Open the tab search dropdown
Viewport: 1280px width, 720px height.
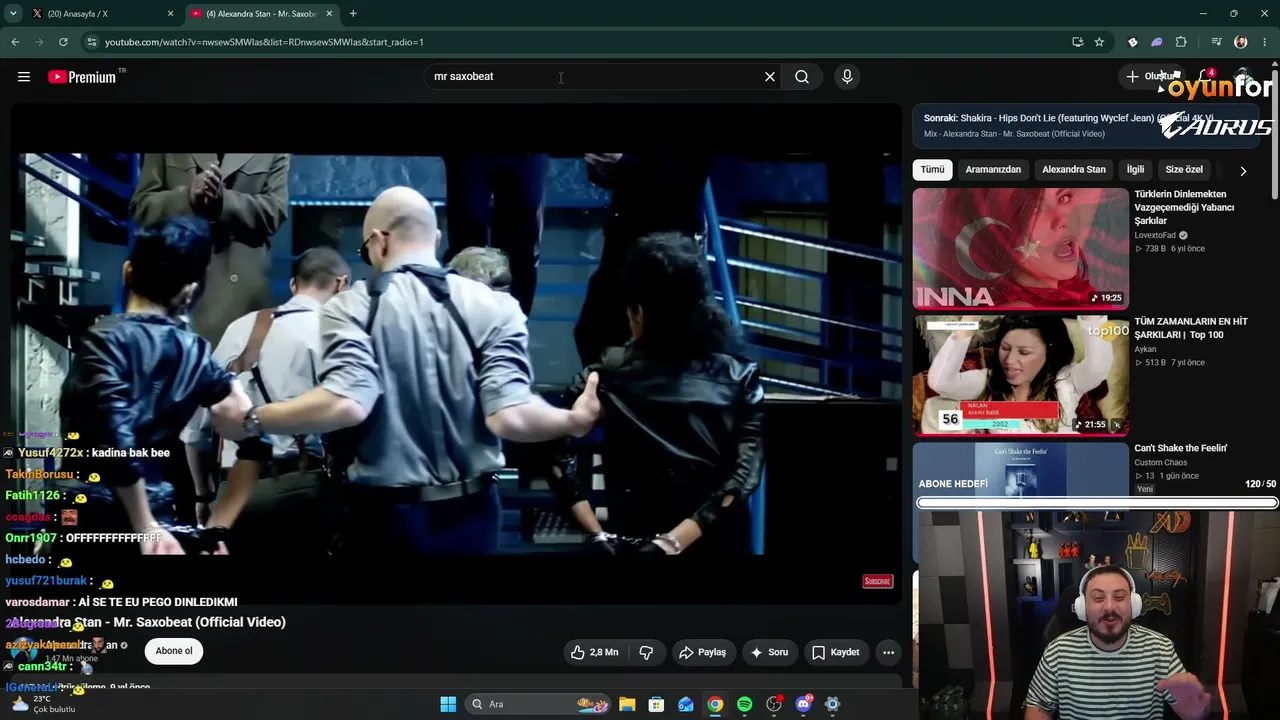(13, 14)
